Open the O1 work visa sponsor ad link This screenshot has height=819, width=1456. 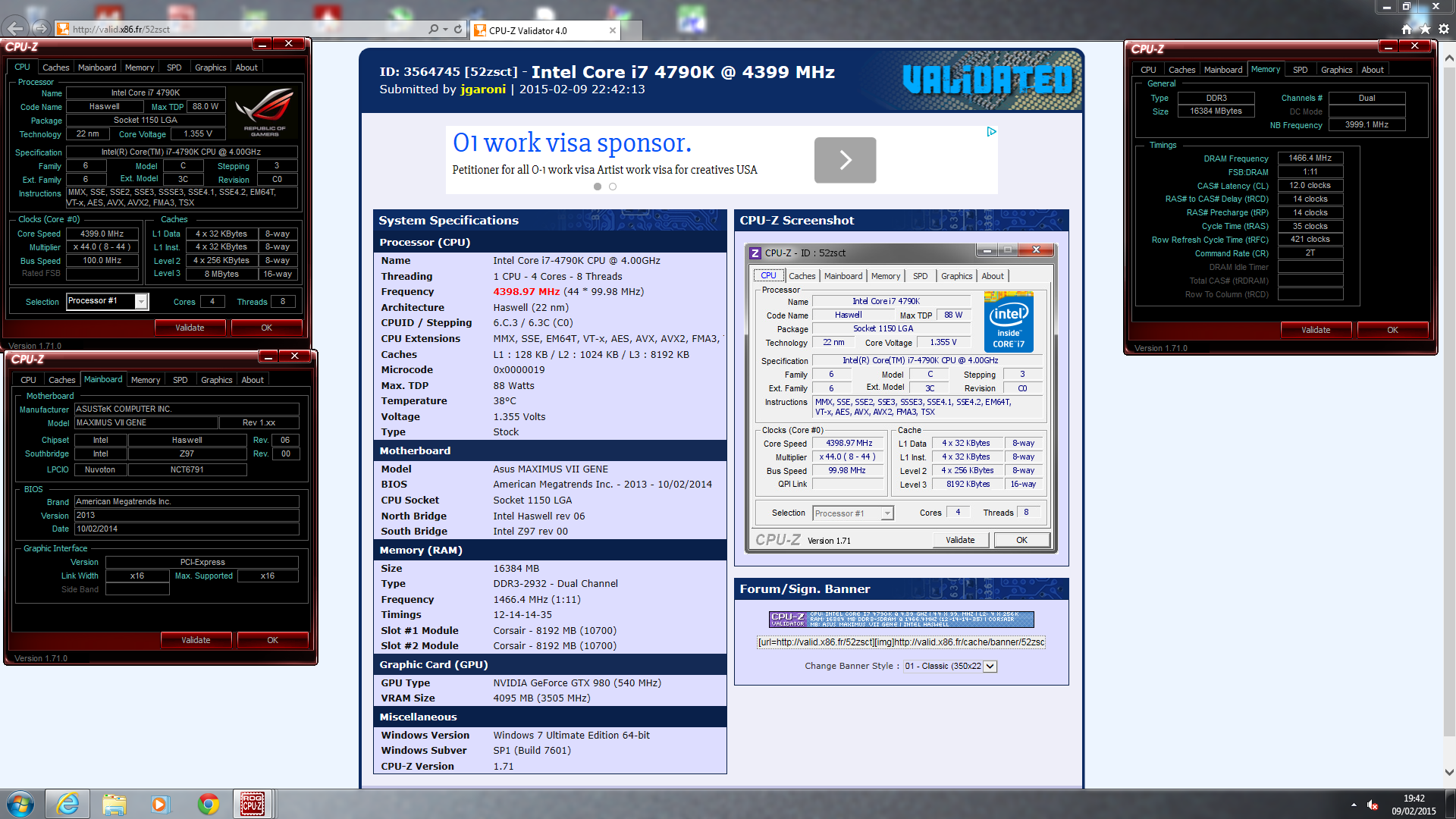click(x=572, y=143)
